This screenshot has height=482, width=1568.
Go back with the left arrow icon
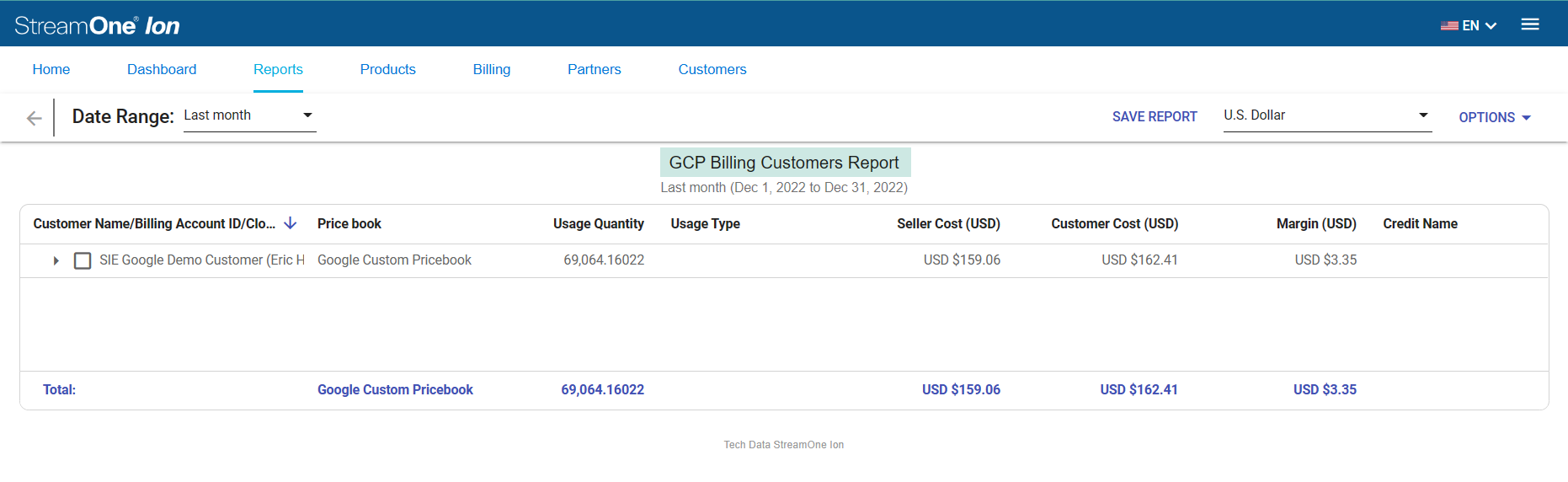coord(34,118)
